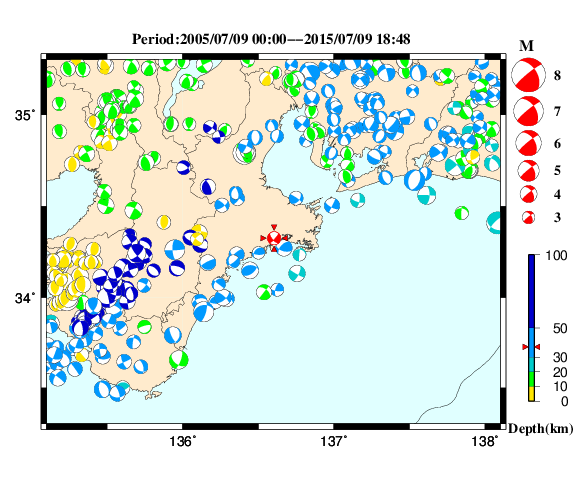The height and width of the screenshot is (500, 580).
Task: Click the "M" magnitude legend heading
Action: click(x=526, y=46)
